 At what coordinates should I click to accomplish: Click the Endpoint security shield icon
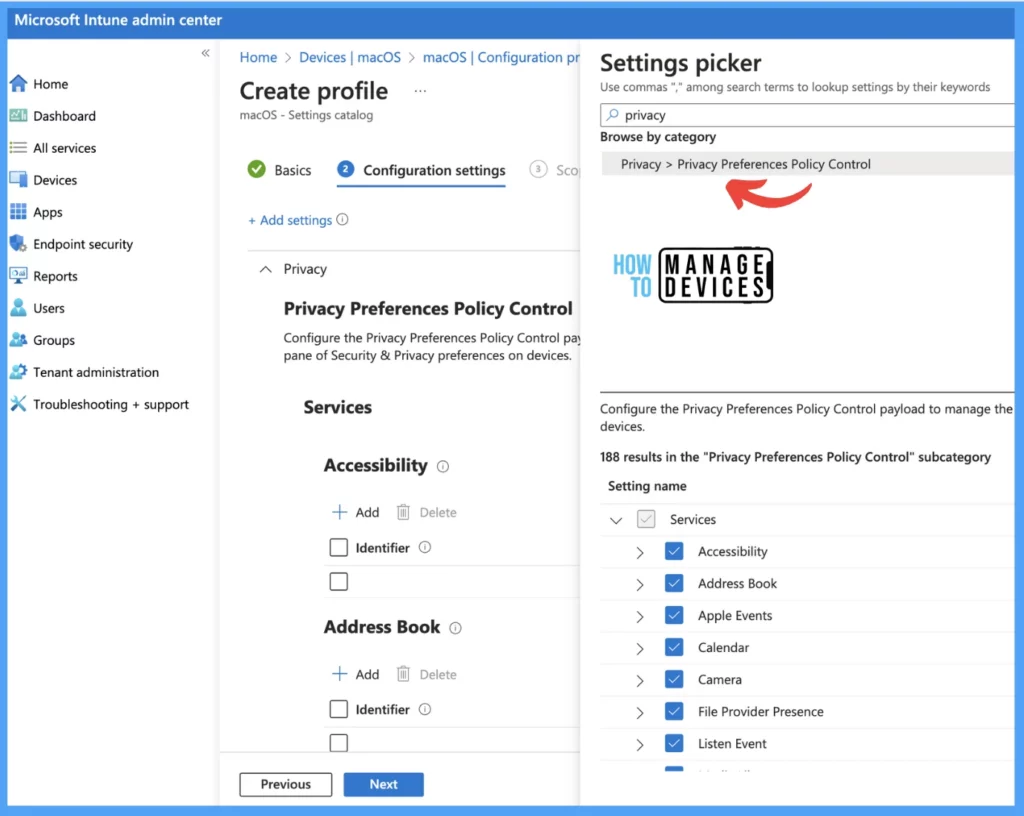[18, 243]
